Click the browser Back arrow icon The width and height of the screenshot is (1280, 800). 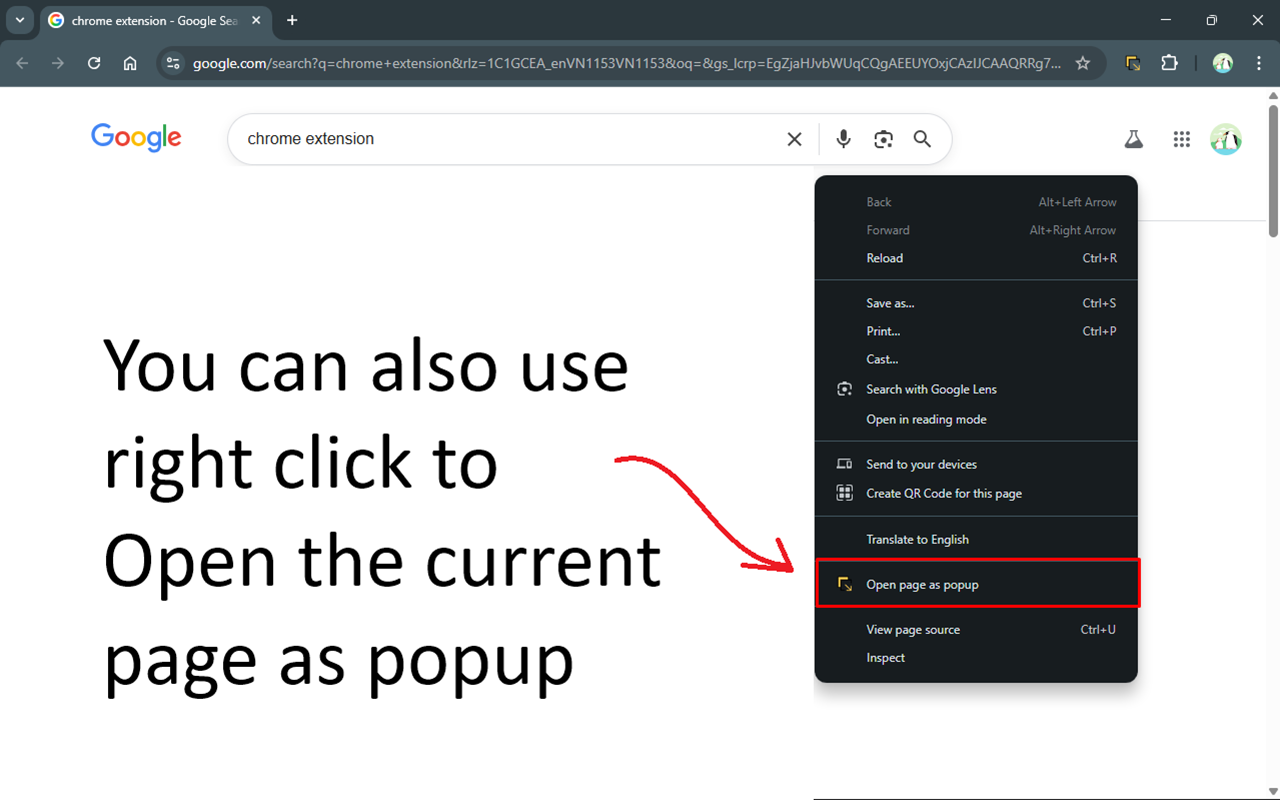click(x=21, y=63)
